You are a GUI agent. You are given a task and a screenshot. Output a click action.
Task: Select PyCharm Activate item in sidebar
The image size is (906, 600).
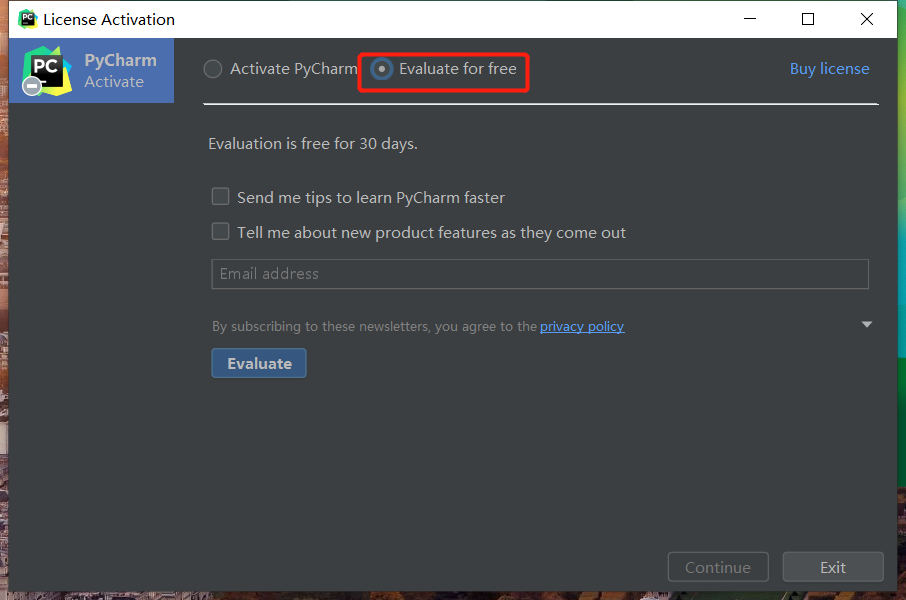(x=91, y=71)
